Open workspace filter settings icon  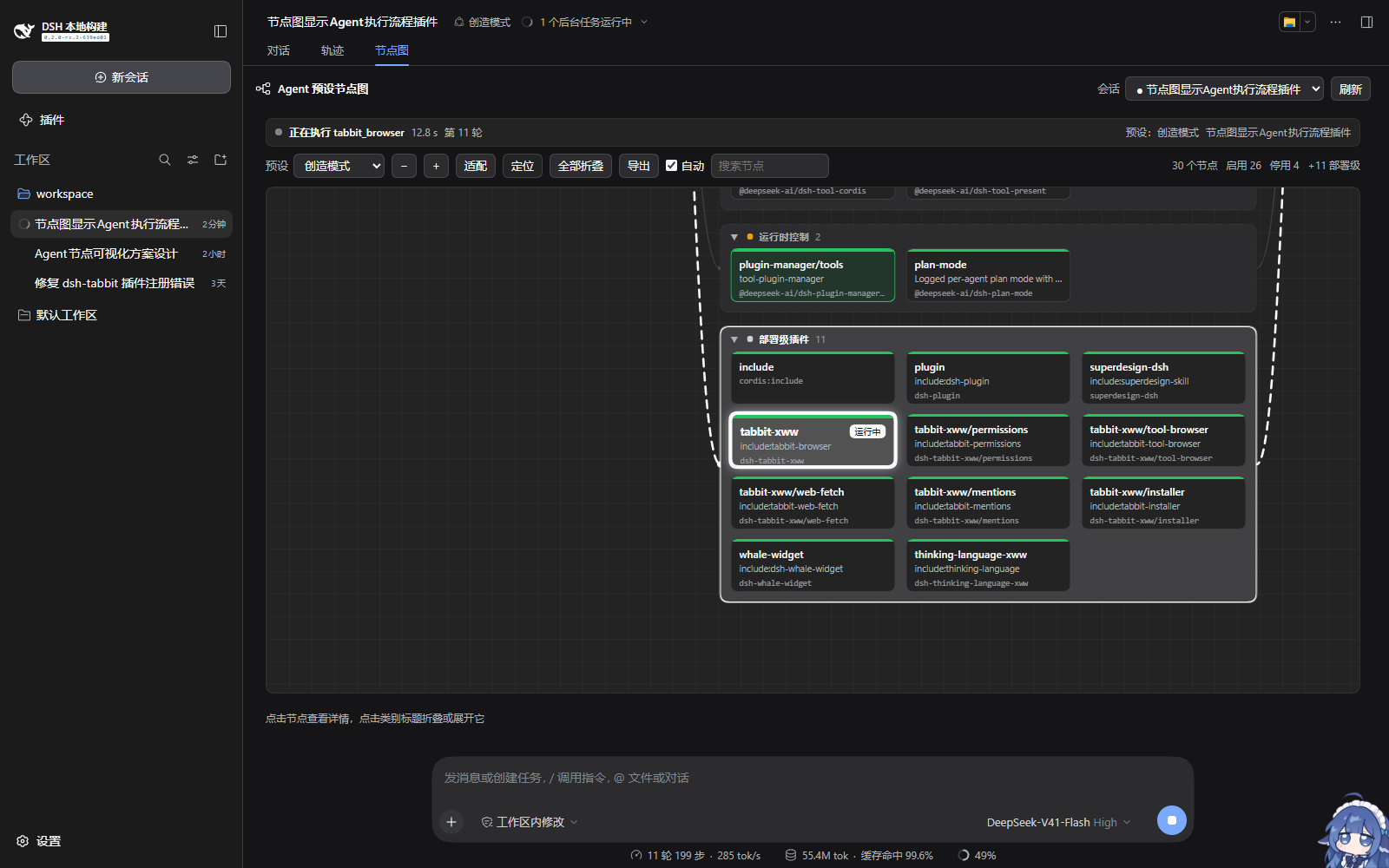[193, 160]
